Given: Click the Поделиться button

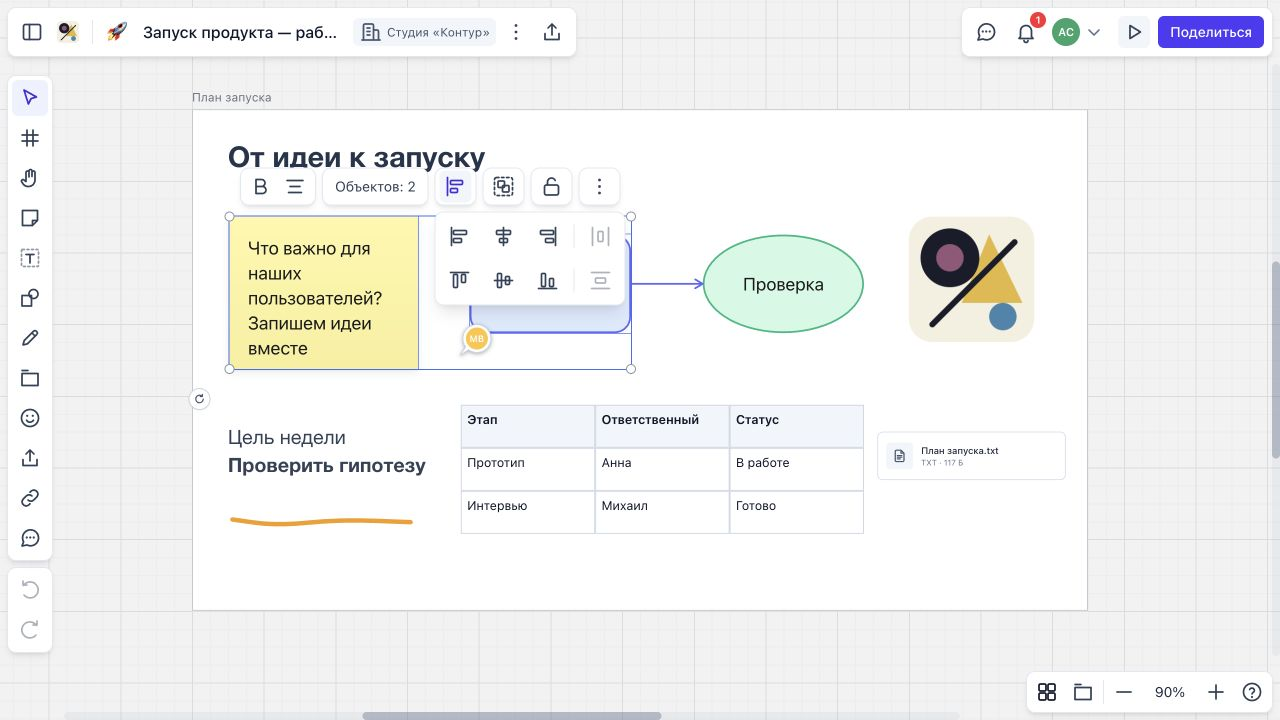Looking at the screenshot, I should pyautogui.click(x=1211, y=32).
